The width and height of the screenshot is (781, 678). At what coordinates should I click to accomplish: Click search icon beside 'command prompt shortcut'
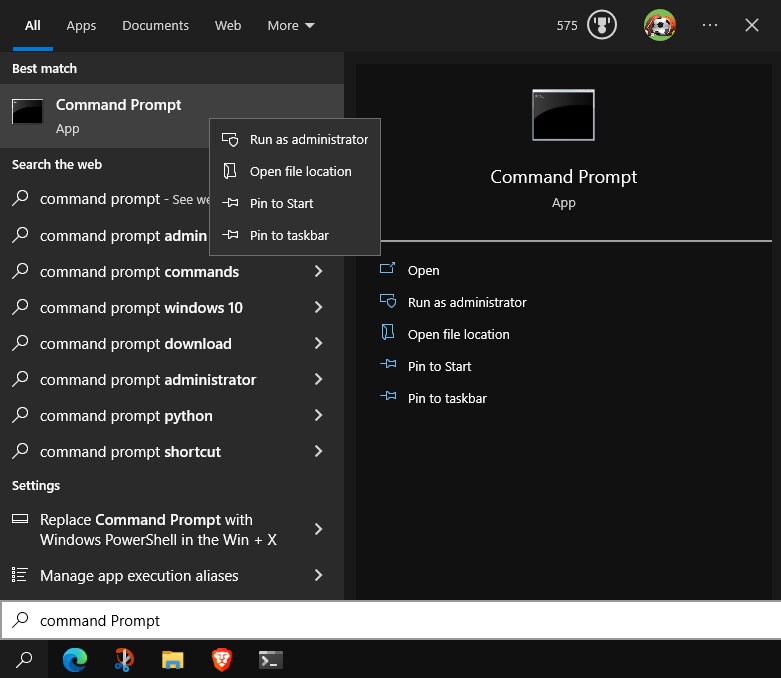coord(20,450)
